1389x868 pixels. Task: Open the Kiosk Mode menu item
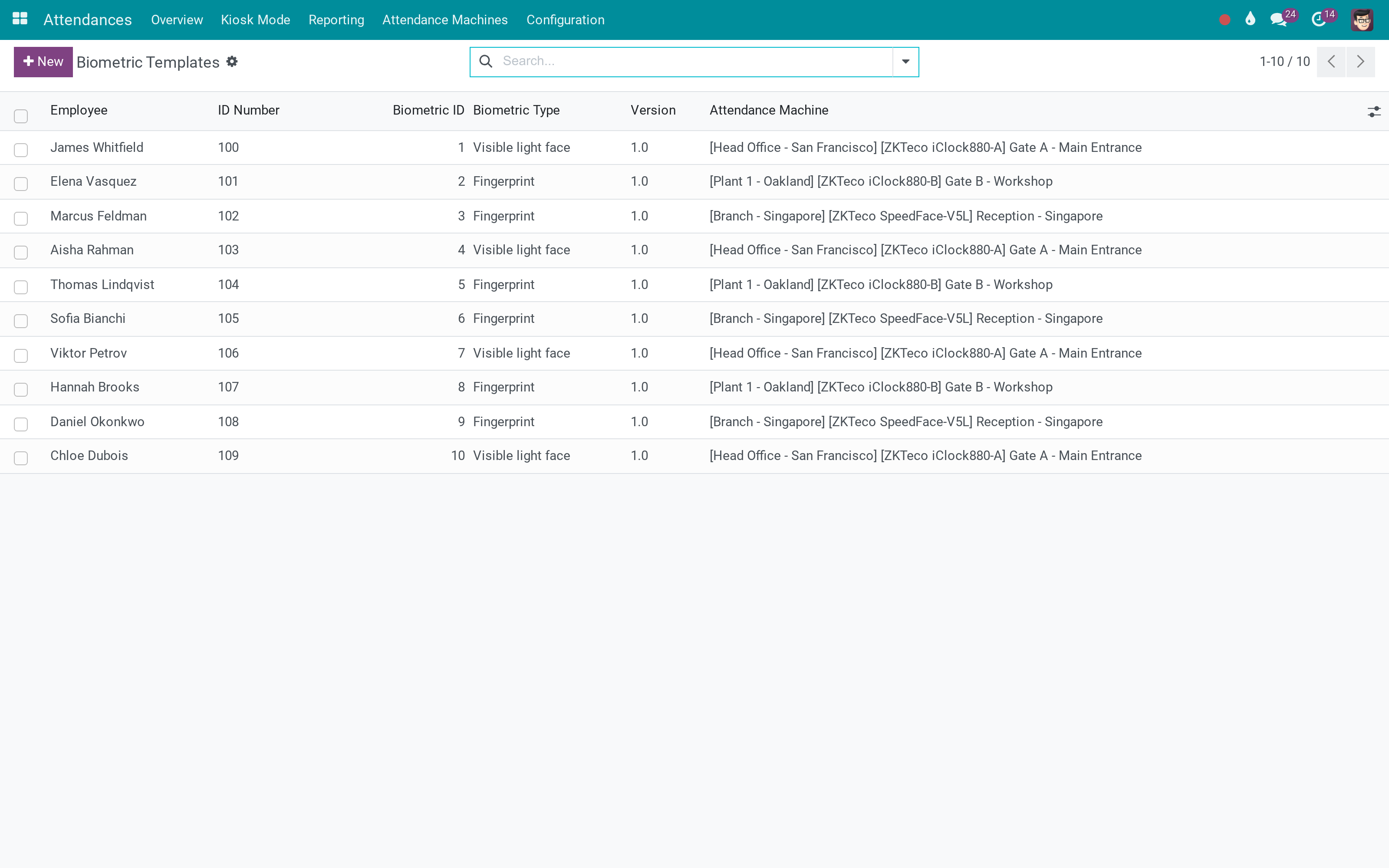coord(255,20)
